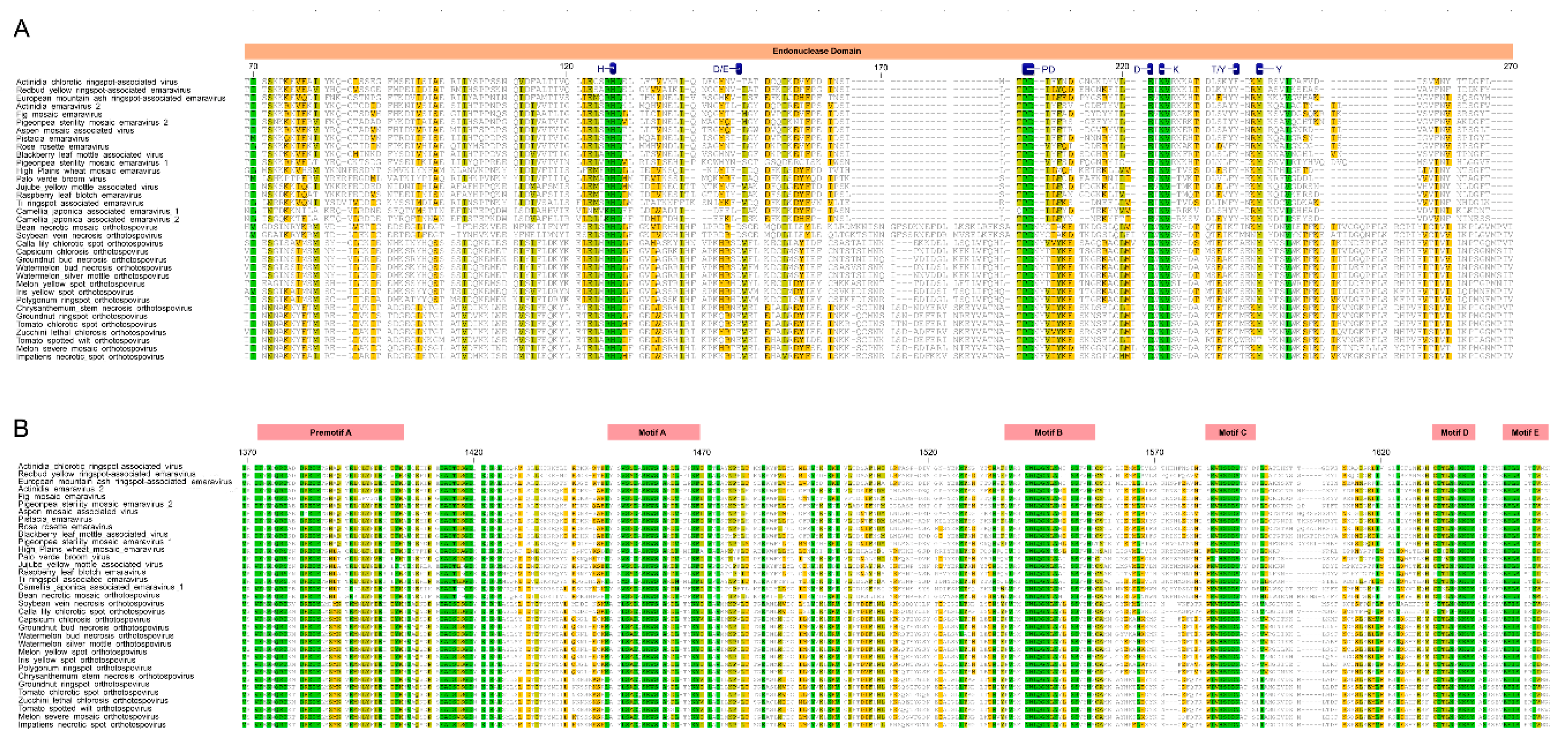
Task: Click position 1520 on panel B ruler
Action: point(928,452)
